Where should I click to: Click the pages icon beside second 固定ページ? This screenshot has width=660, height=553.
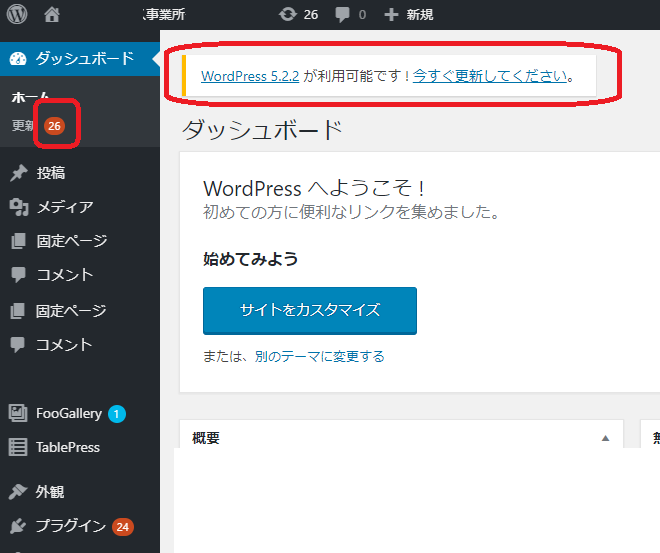pos(17,311)
